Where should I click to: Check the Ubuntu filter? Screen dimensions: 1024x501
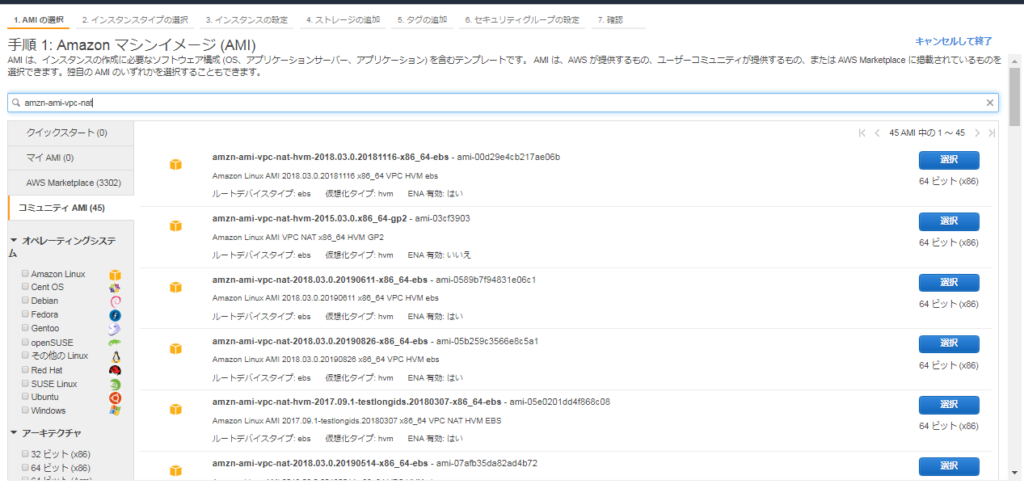click(x=25, y=397)
